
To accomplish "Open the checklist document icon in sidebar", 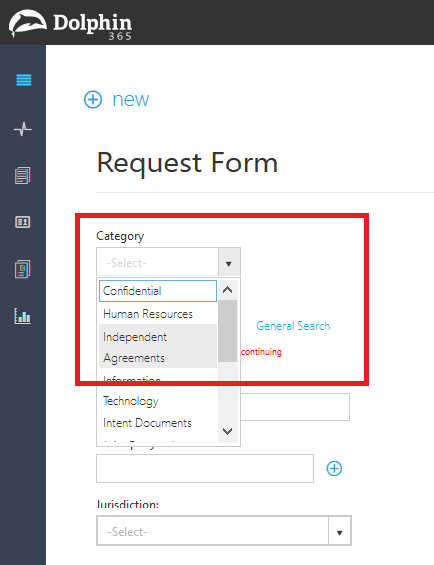I will [x=23, y=269].
